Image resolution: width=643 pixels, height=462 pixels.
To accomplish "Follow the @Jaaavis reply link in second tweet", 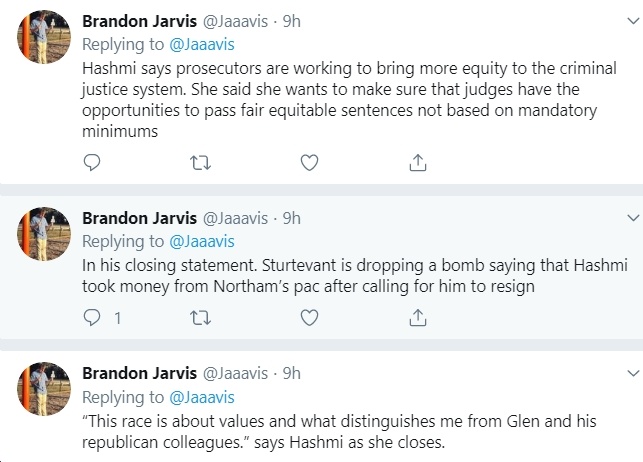I will [202, 241].
